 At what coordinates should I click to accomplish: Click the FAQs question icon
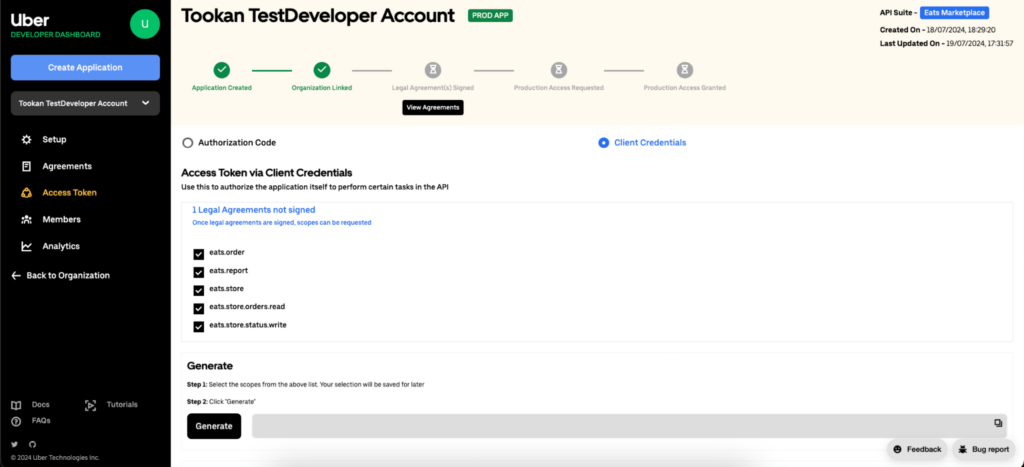point(16,421)
